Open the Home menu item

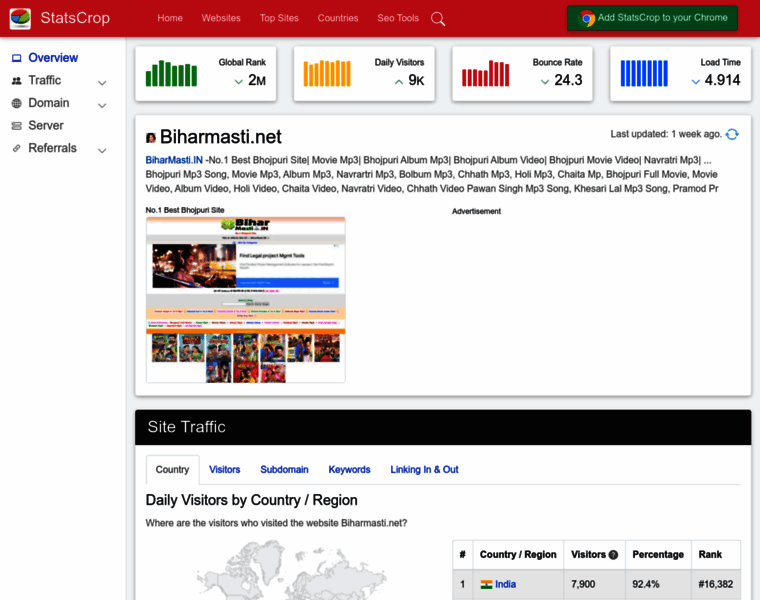[170, 18]
